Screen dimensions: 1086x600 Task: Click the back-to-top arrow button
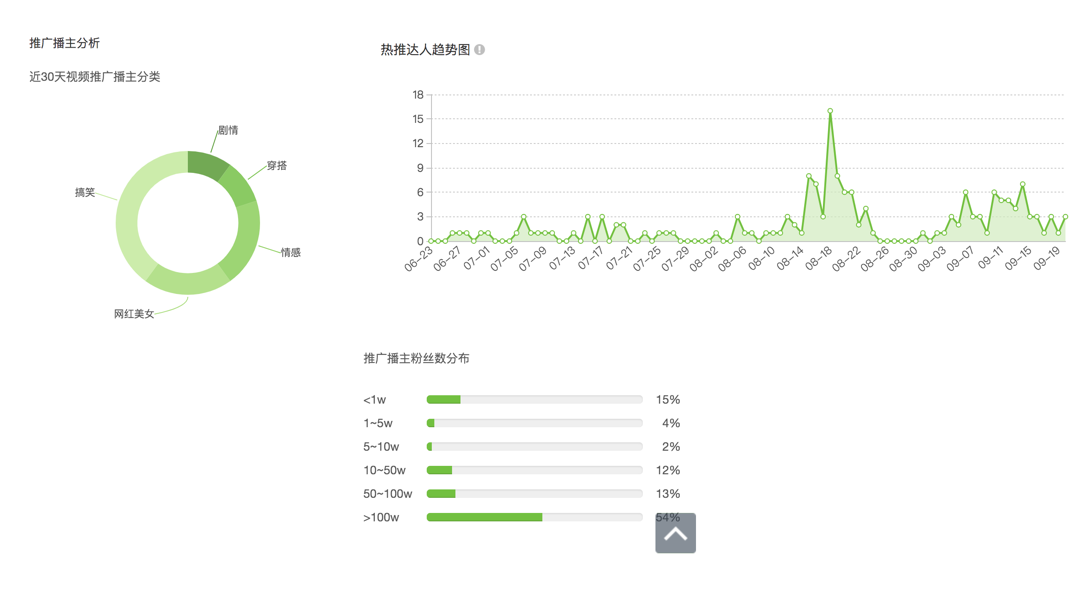coord(675,533)
